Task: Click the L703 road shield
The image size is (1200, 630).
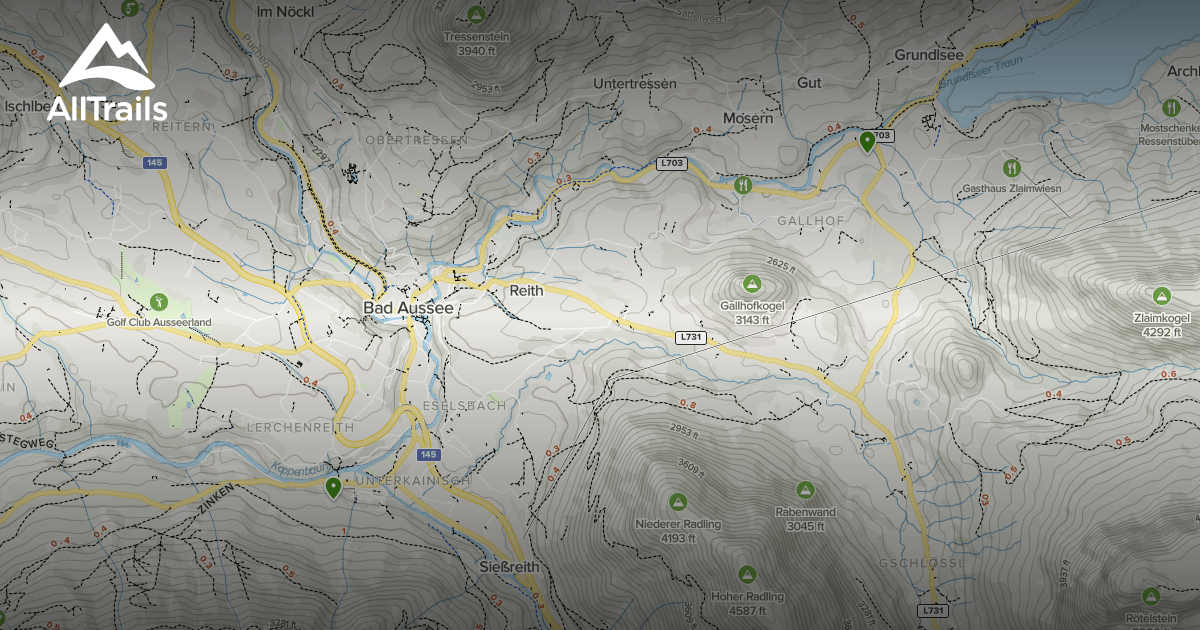Action: (x=673, y=164)
